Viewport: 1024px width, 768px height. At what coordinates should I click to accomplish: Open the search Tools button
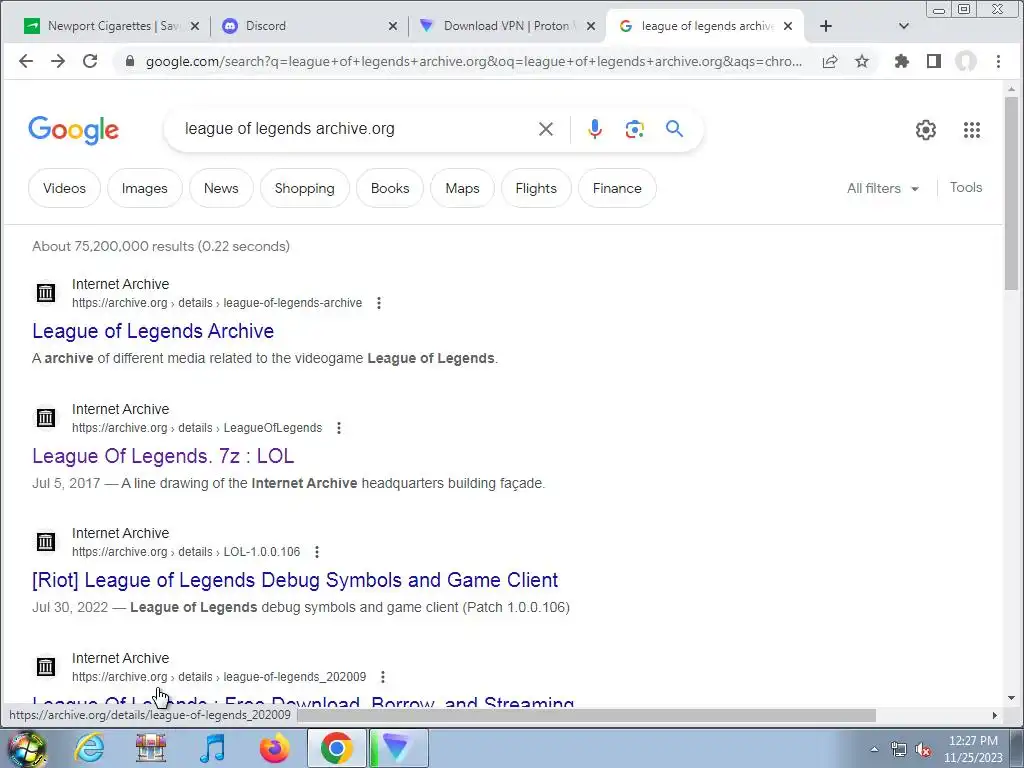(966, 187)
